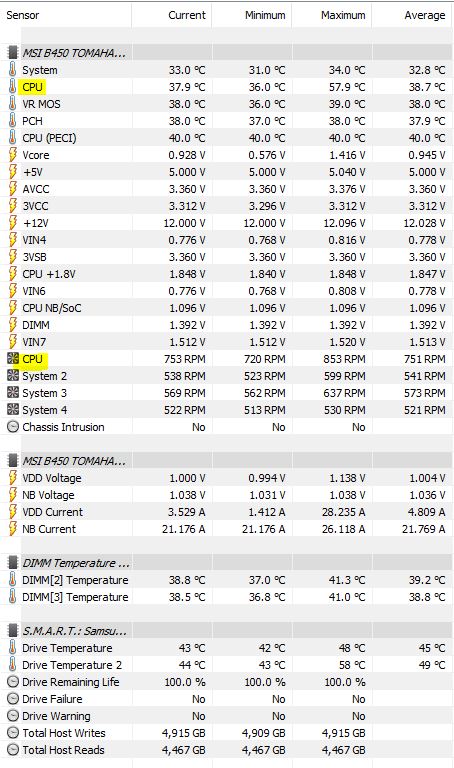The height and width of the screenshot is (768, 454).
Task: Click the 4,909 GB minimum Total Host Writes value
Action: [264, 733]
